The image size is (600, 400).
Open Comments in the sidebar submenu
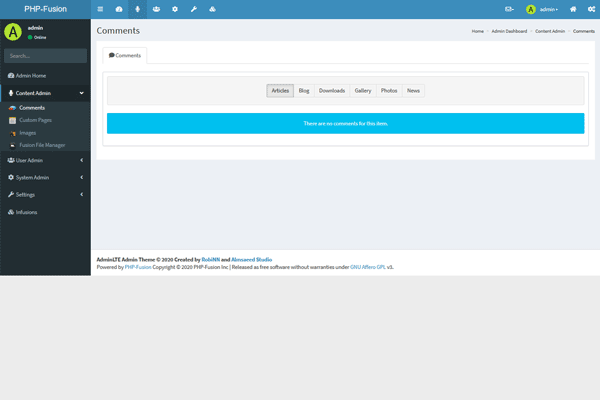[32, 108]
